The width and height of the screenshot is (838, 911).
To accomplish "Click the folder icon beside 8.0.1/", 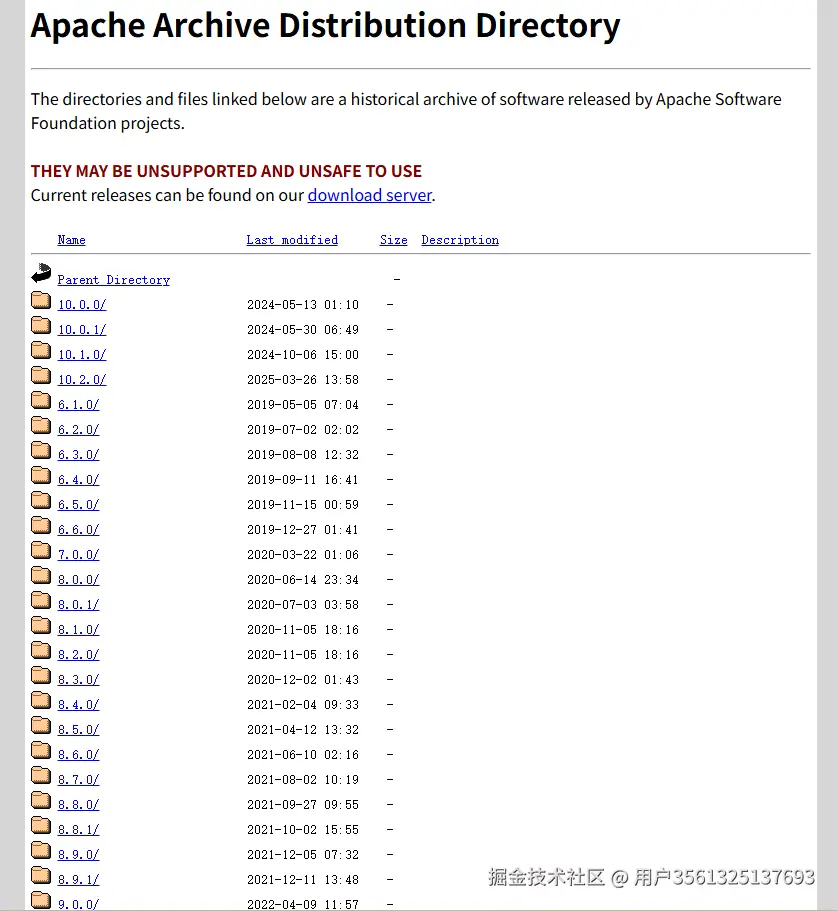I will click(x=41, y=600).
